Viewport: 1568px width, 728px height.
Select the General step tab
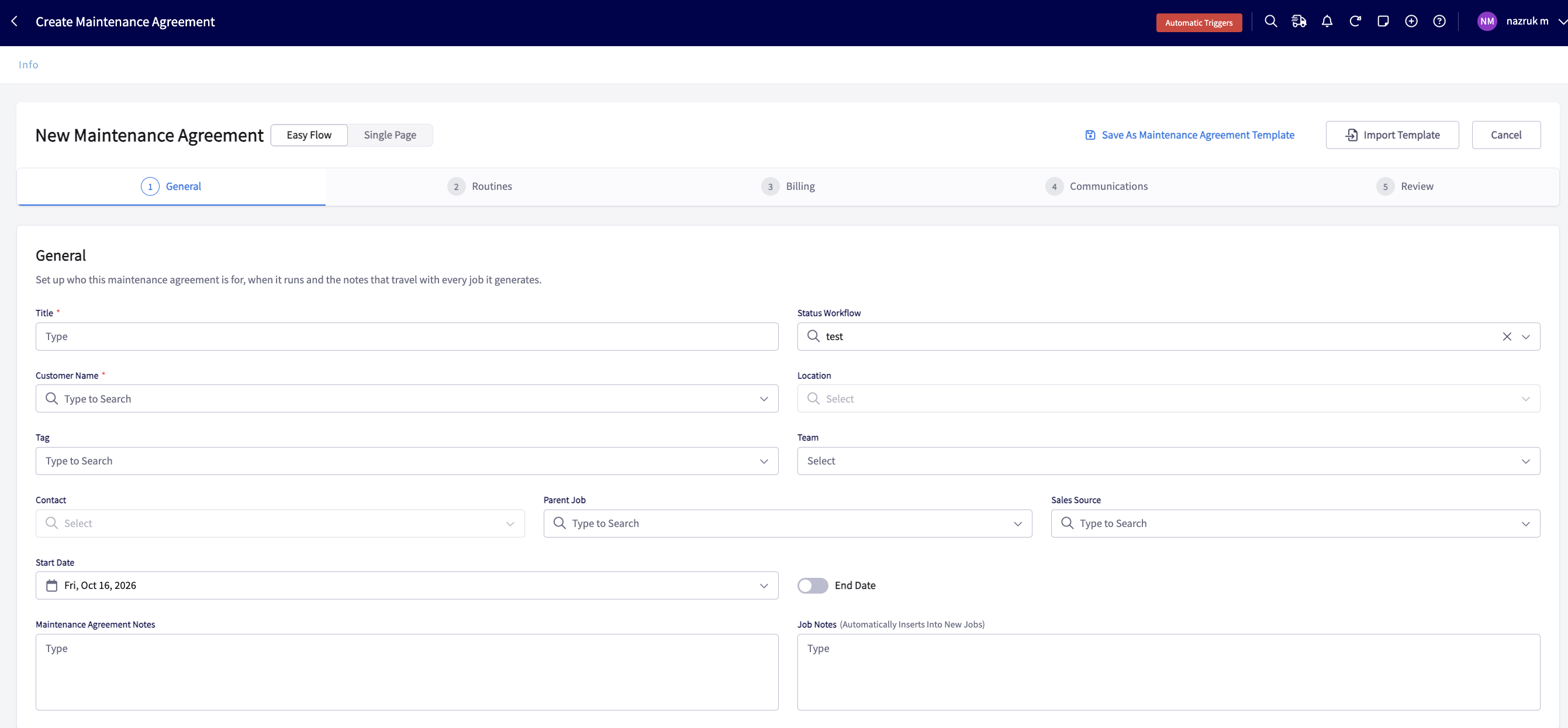[171, 186]
